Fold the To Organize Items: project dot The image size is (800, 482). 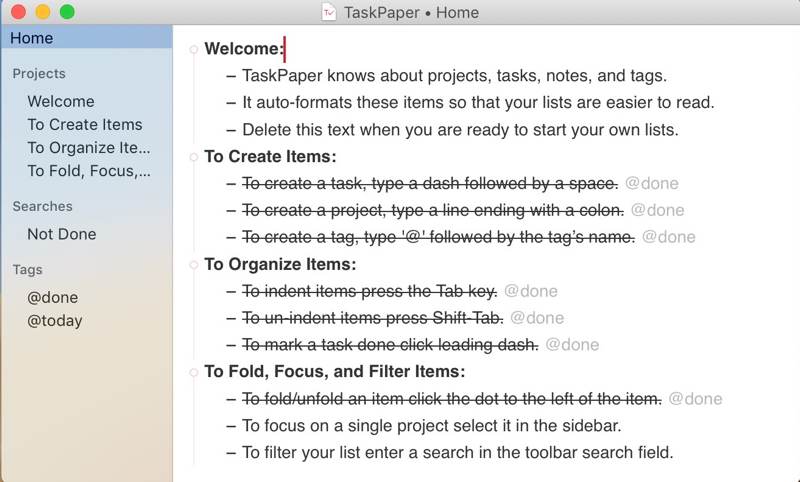194,265
